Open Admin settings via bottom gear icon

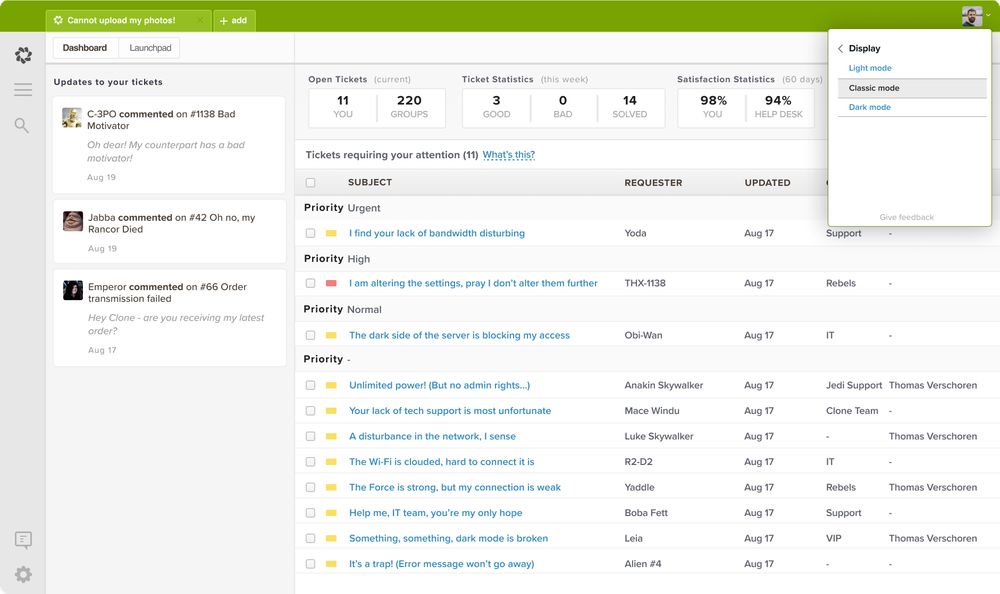[x=23, y=575]
